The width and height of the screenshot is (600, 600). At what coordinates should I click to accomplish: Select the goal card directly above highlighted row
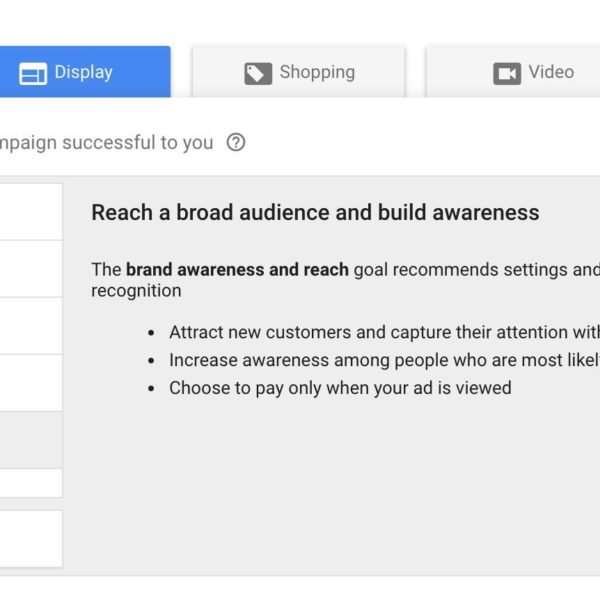click(30, 382)
